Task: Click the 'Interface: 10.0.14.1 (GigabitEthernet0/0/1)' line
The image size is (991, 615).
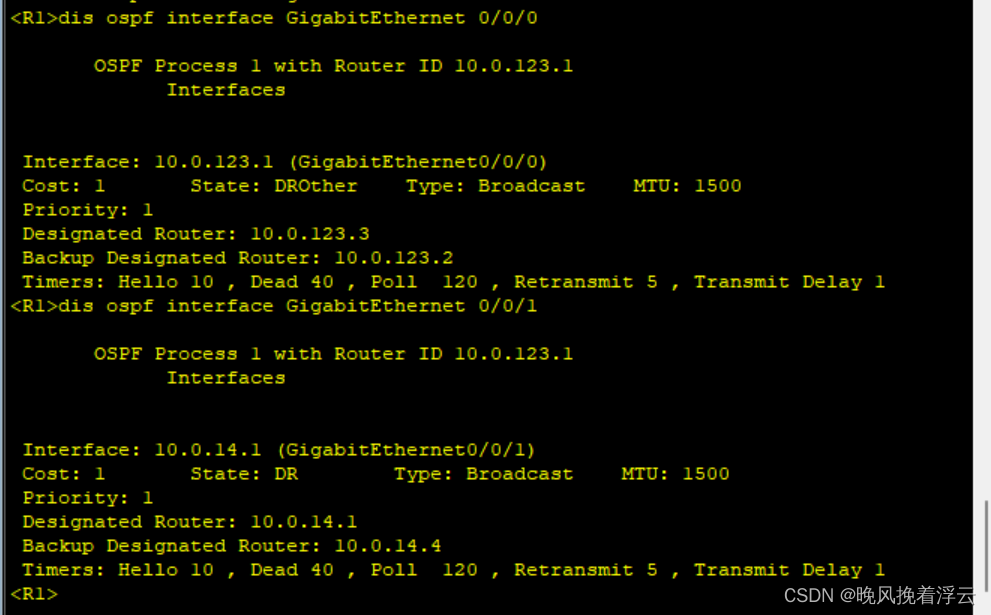Action: coord(279,450)
